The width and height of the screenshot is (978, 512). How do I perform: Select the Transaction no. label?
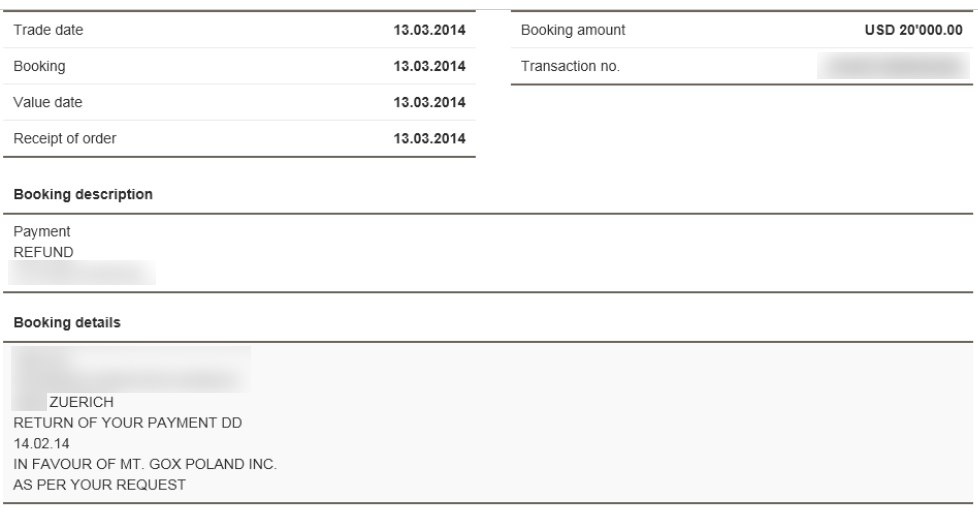pyautogui.click(x=570, y=66)
